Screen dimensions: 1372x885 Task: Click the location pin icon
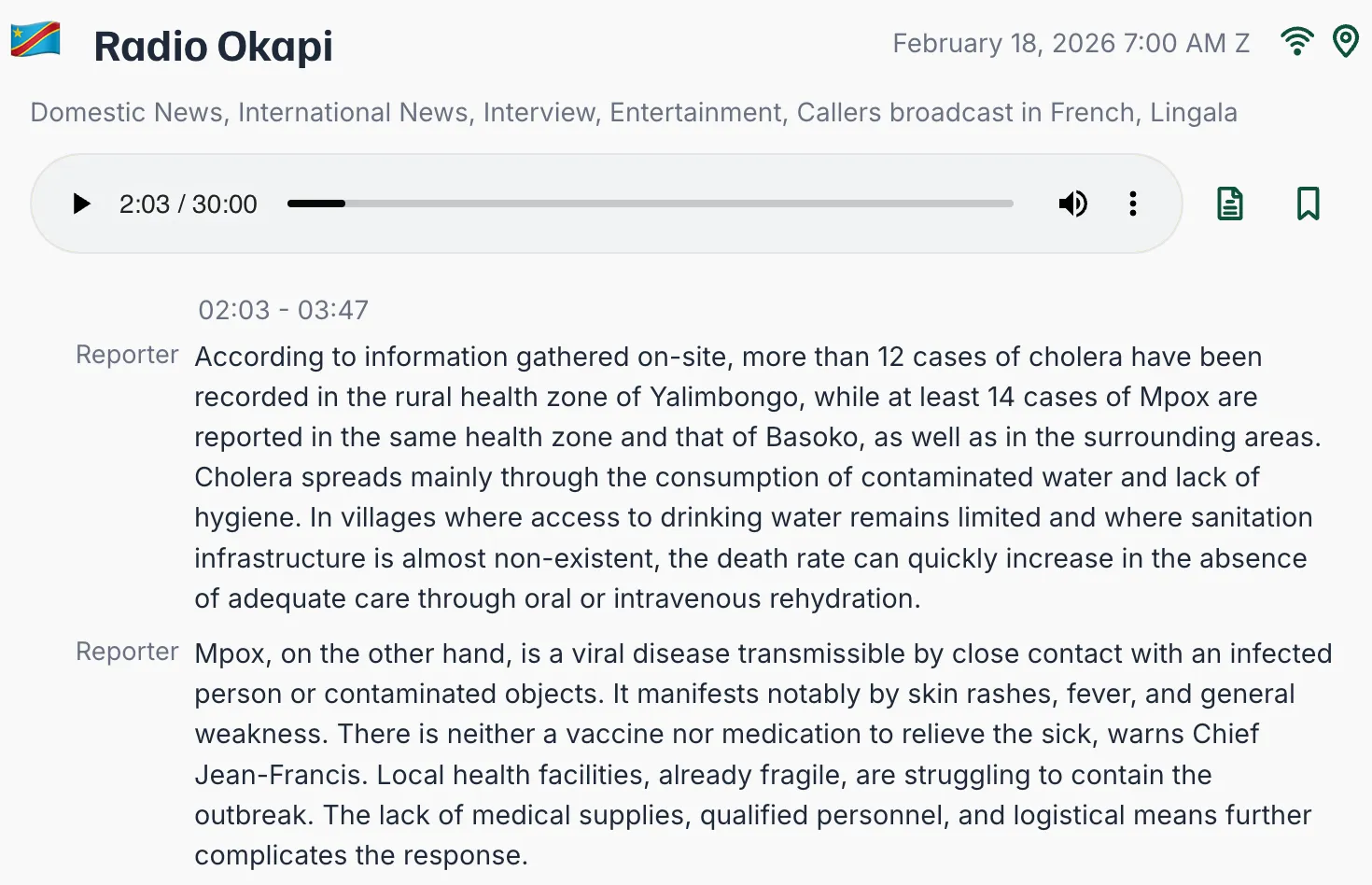pos(1345,42)
